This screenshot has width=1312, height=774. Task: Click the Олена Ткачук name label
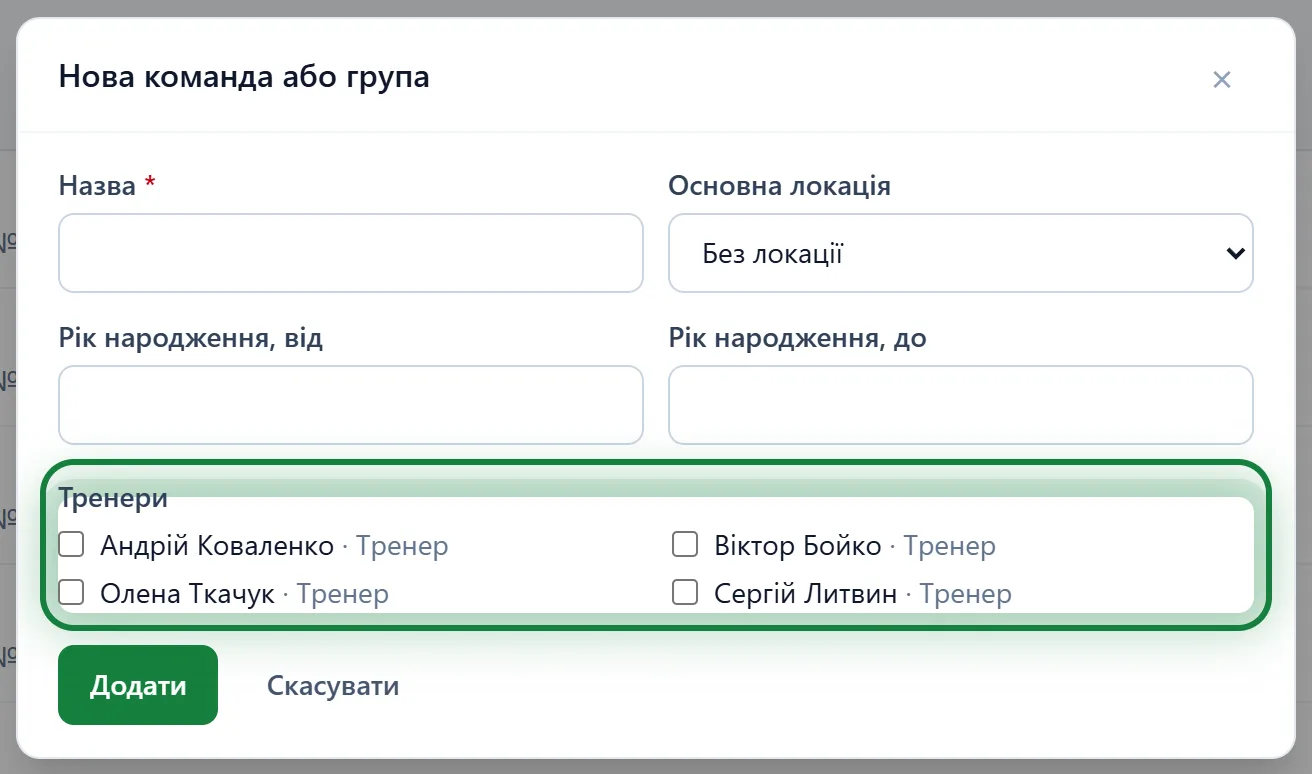point(187,594)
